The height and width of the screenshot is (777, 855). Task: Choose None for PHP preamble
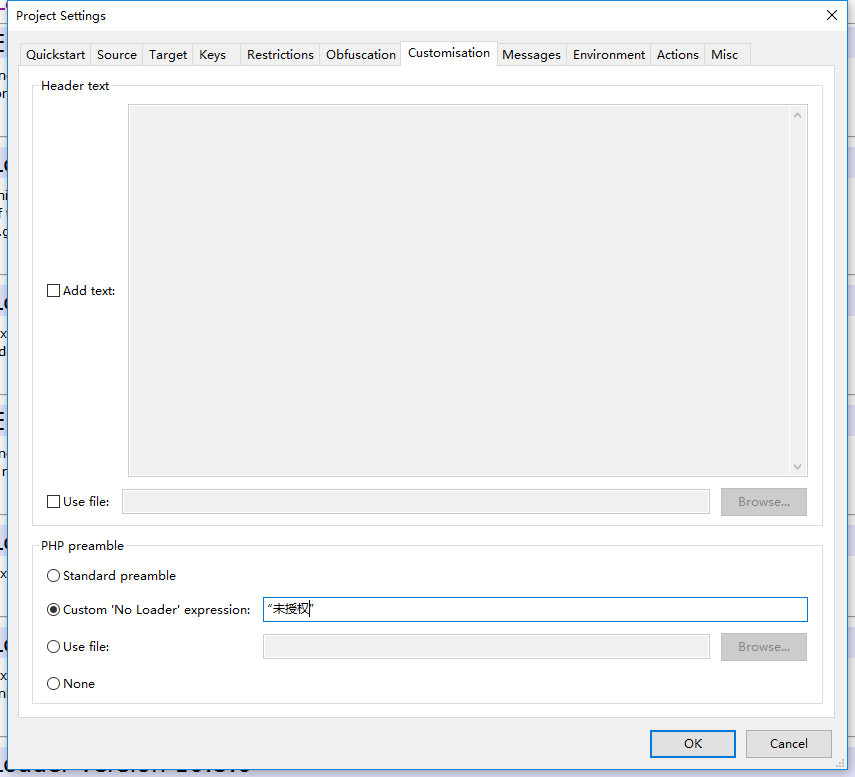pos(53,683)
